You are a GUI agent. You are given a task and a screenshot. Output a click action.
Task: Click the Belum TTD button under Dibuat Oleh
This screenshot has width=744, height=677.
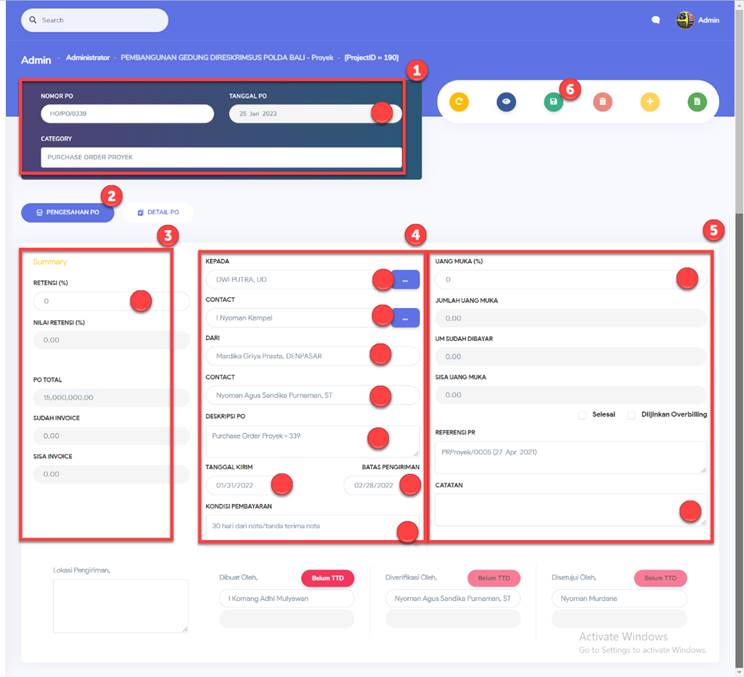click(327, 578)
